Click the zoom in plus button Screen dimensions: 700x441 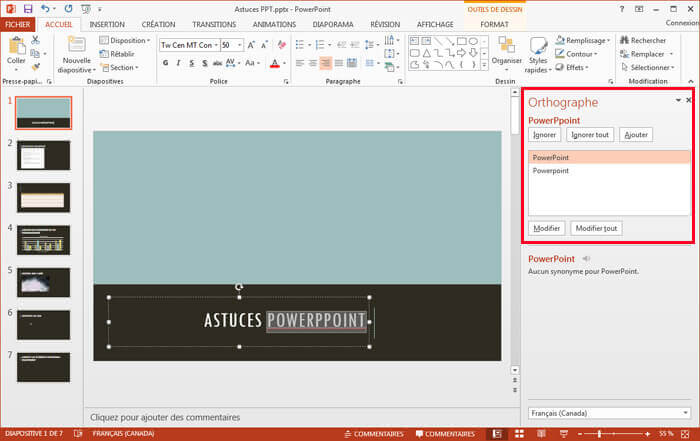[647, 433]
